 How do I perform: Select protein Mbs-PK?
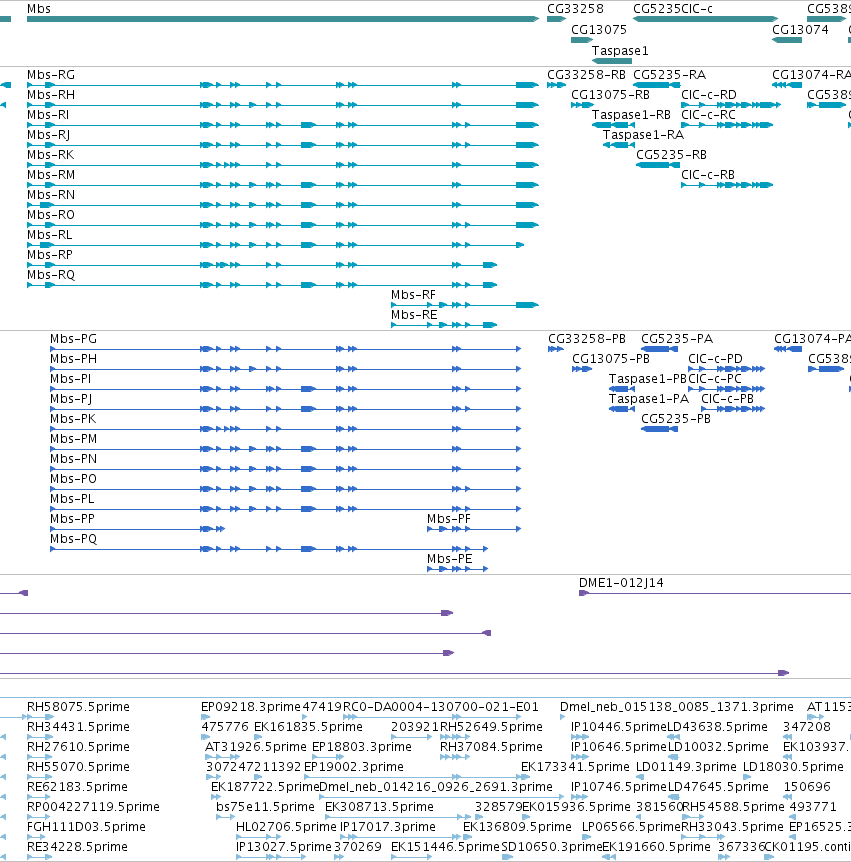tap(73, 419)
